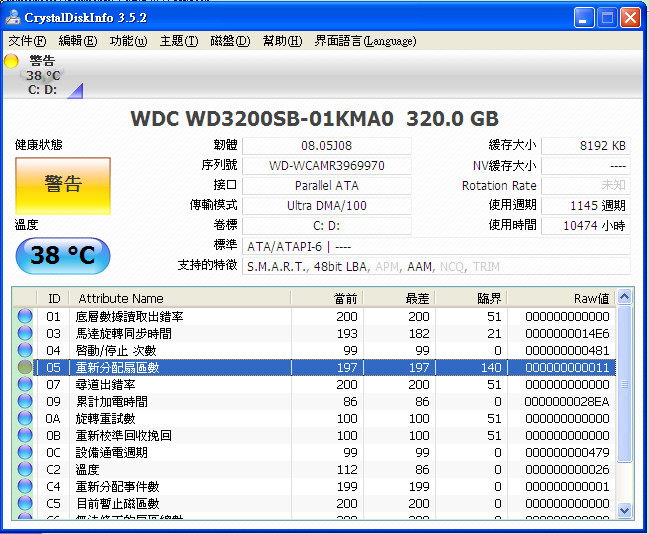Click the Attribute Name column header
The image size is (649, 534).
[x=180, y=298]
